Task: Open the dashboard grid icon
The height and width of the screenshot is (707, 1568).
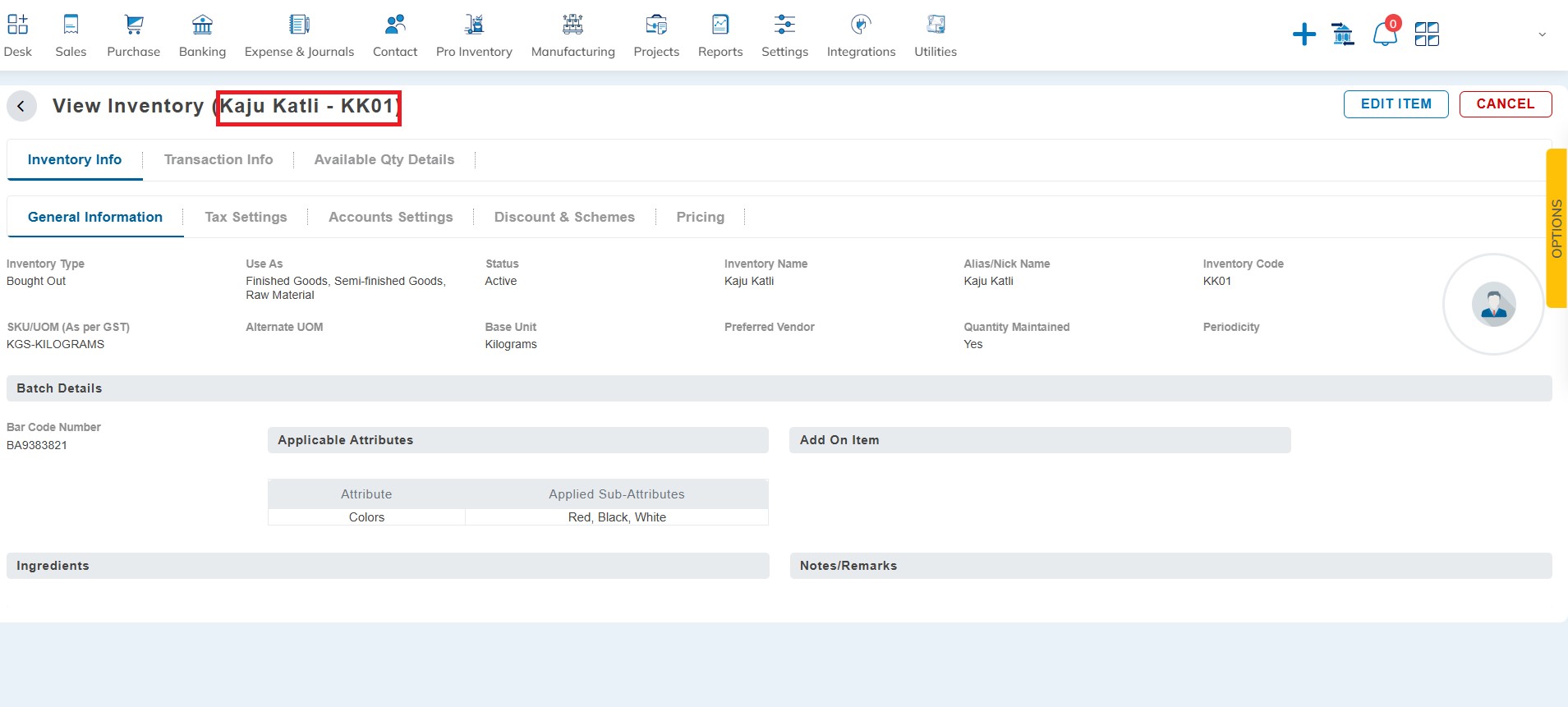Action: point(1427,34)
